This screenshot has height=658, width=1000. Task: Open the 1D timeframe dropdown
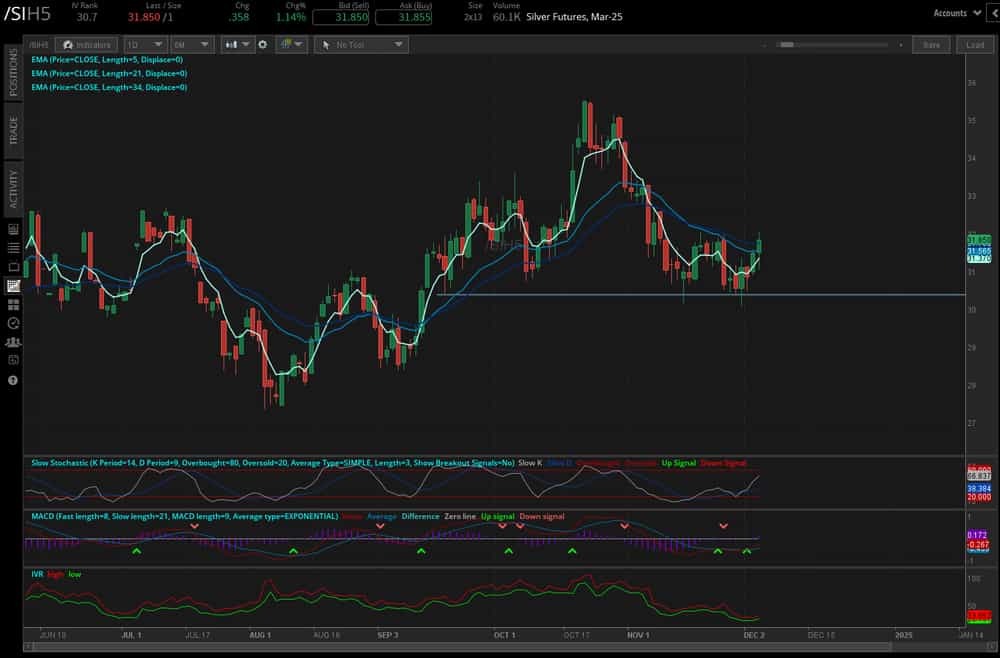tap(143, 44)
